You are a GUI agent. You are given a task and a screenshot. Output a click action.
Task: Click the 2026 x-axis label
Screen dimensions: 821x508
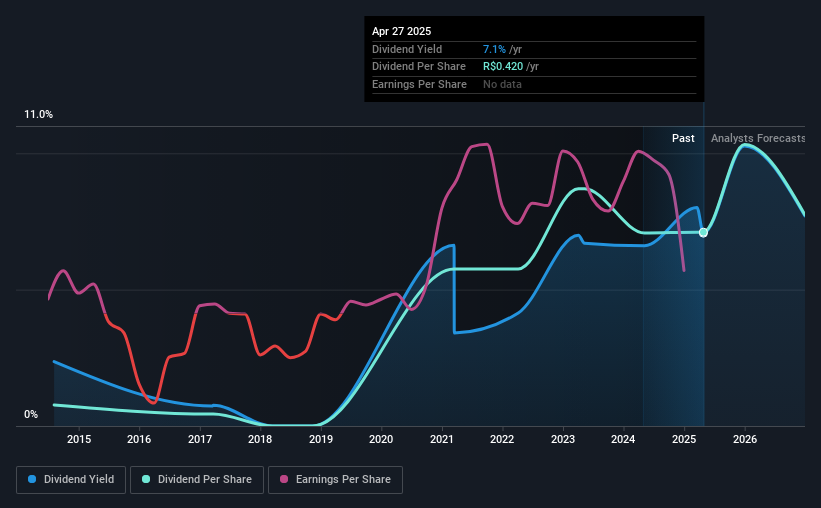[745, 439]
